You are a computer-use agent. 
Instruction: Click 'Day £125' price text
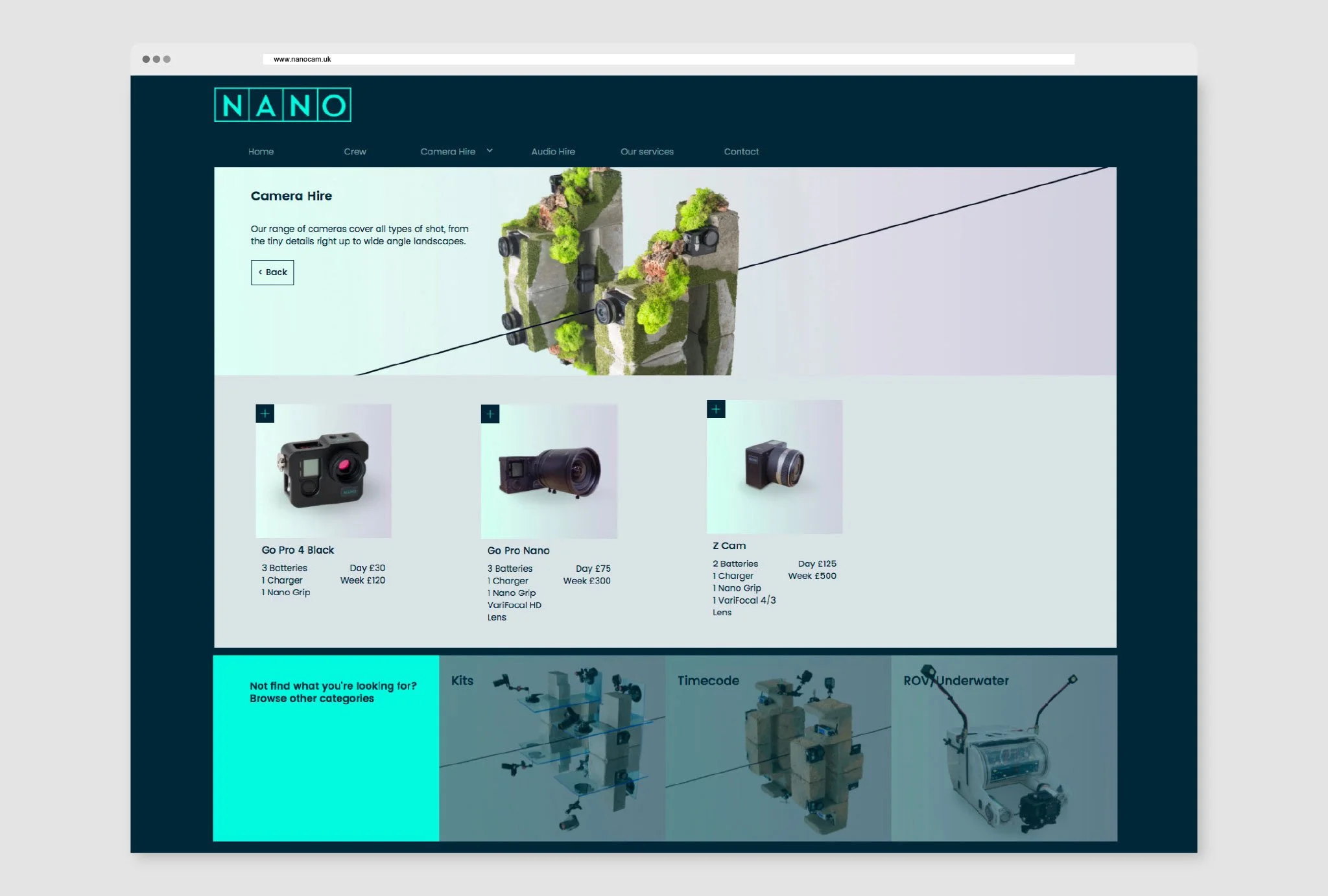(817, 564)
